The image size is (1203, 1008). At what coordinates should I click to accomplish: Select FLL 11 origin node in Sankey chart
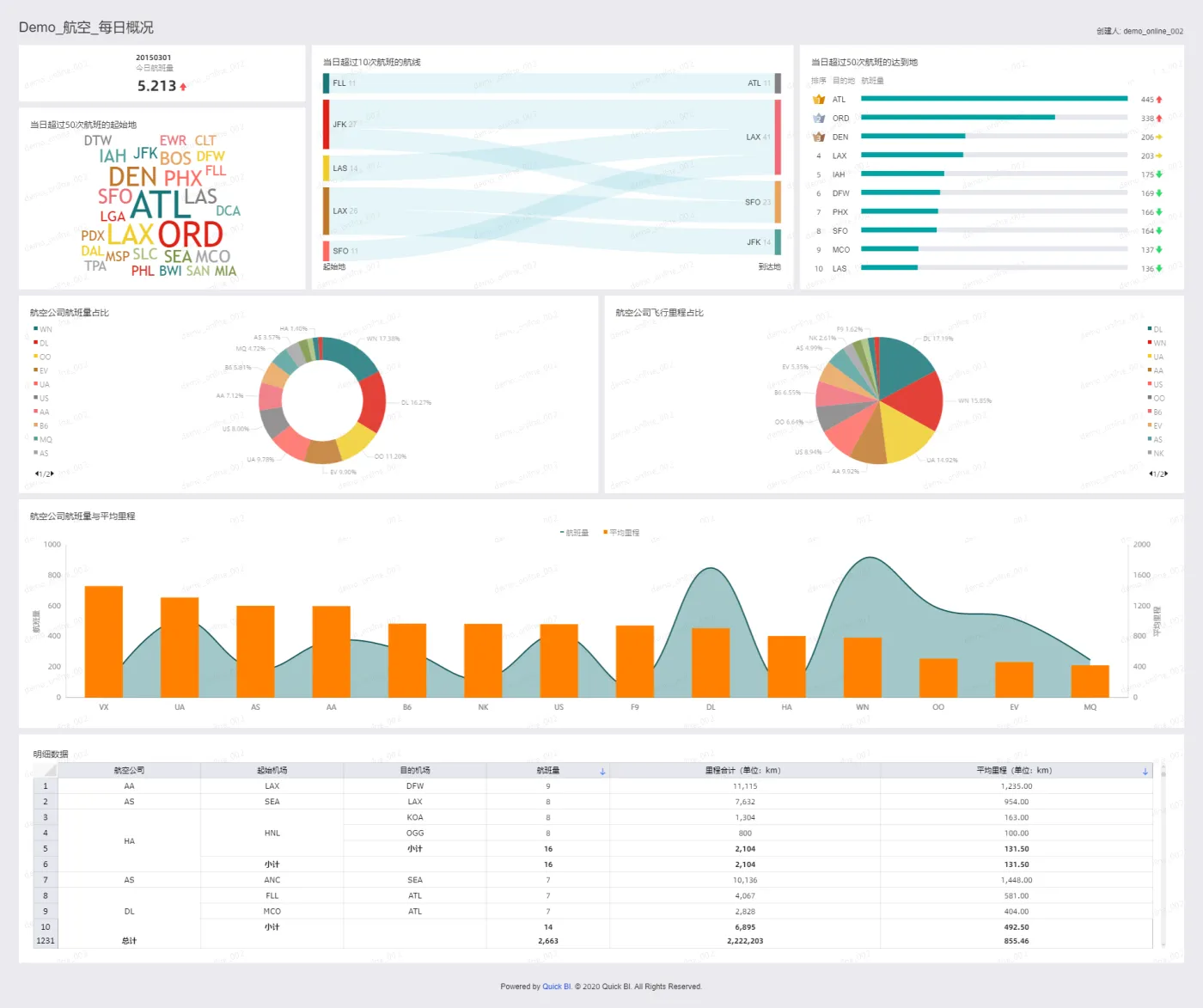(327, 83)
